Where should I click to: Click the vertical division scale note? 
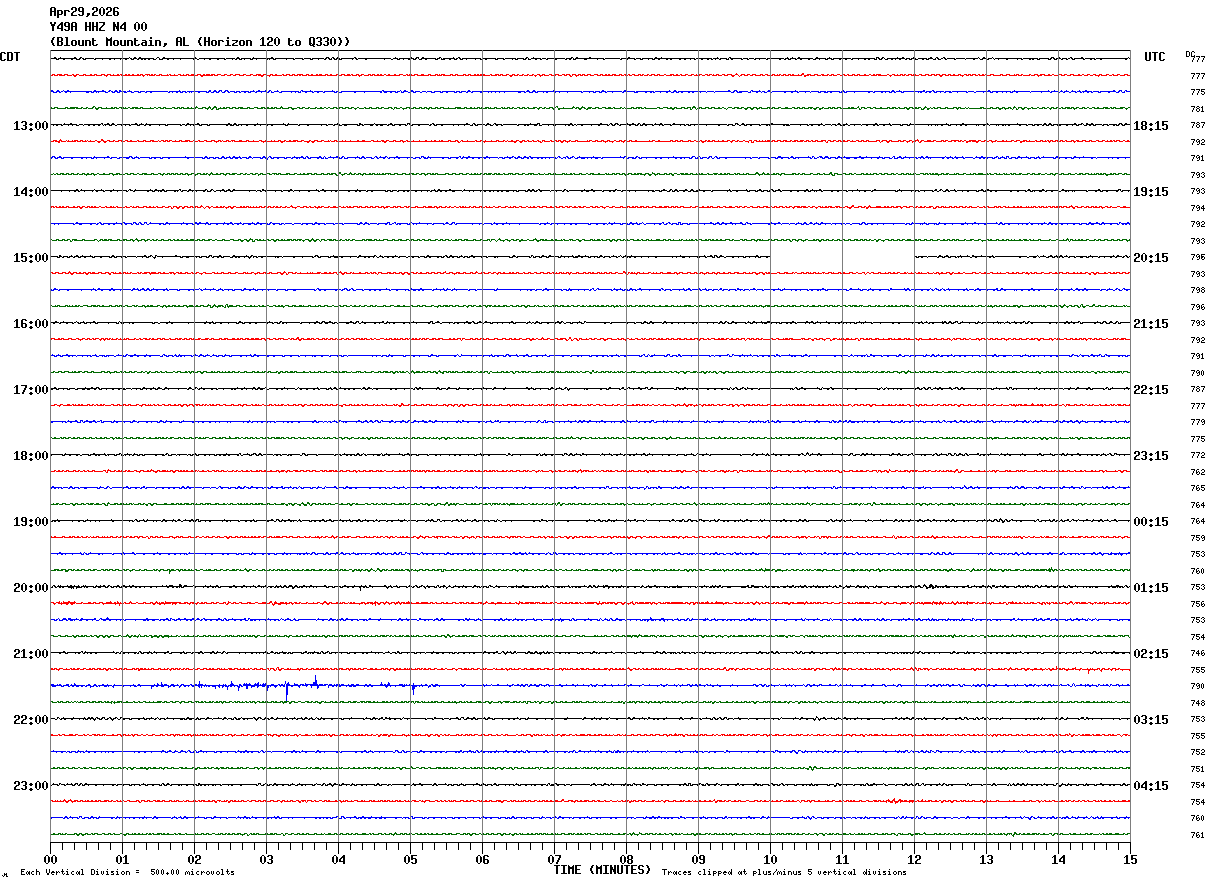tap(127, 873)
